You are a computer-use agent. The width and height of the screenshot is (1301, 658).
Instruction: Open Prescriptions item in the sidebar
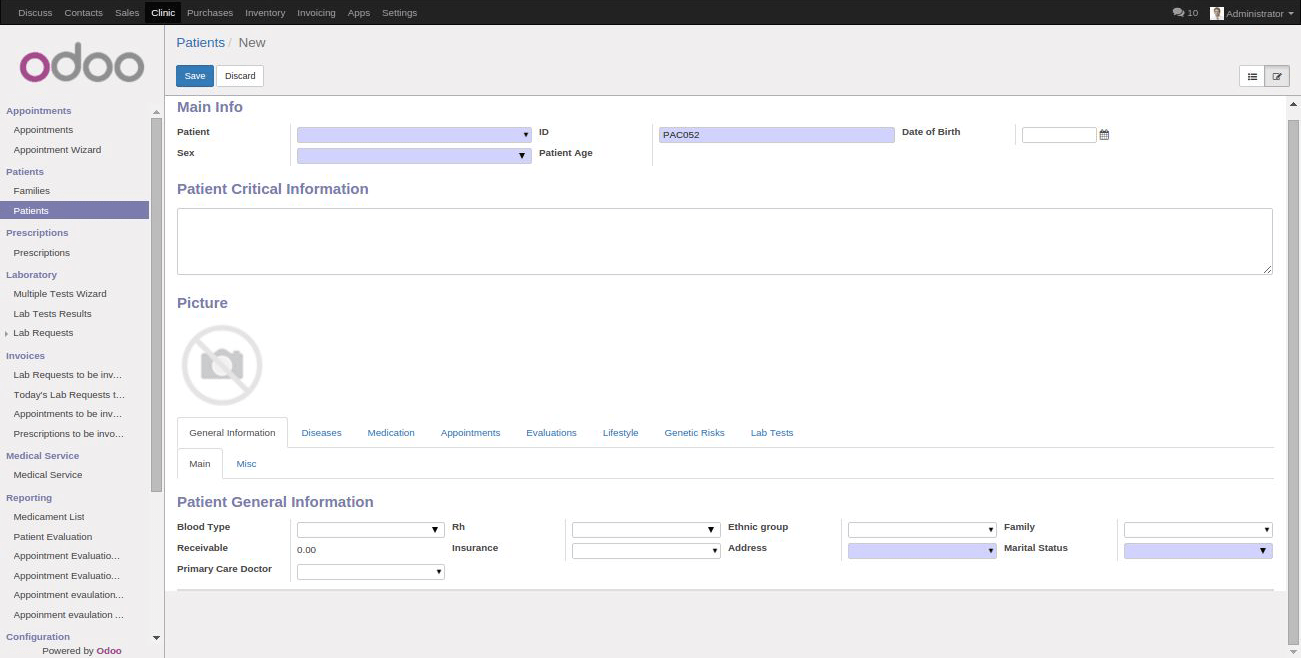pyautogui.click(x=41, y=253)
